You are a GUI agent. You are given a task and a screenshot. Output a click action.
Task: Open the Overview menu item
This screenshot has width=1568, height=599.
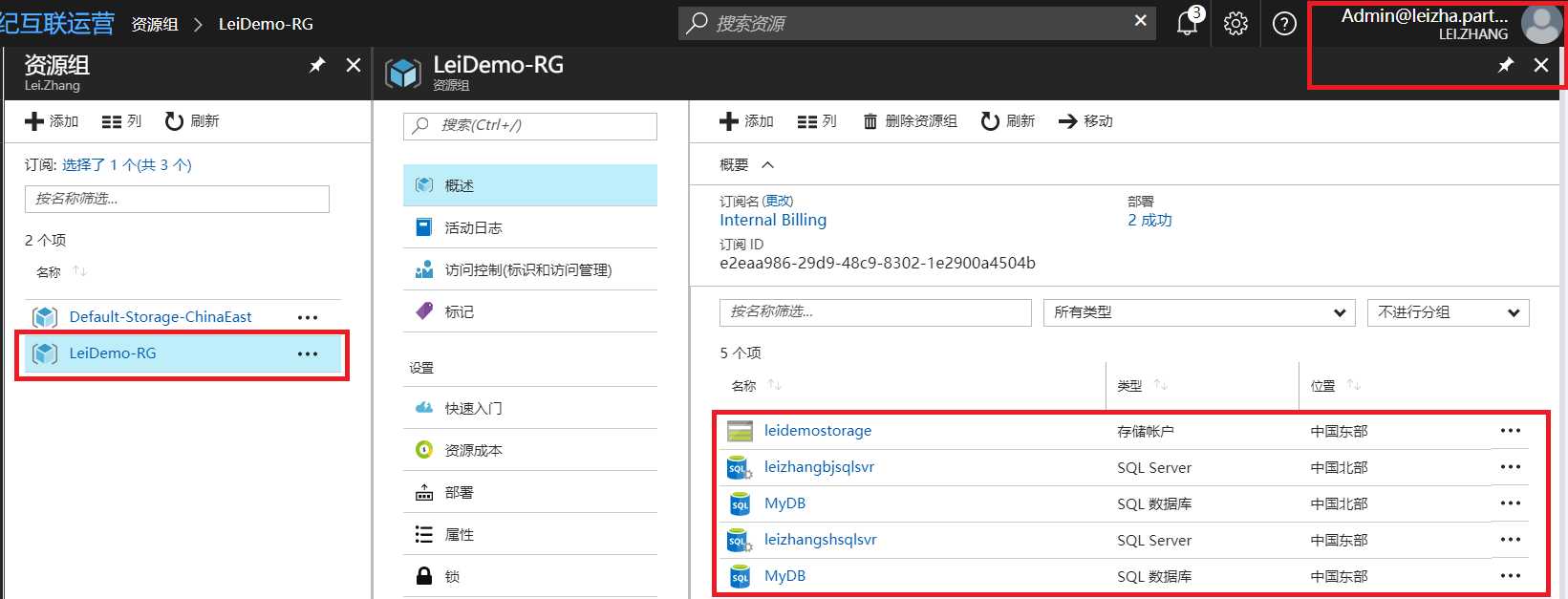point(530,185)
